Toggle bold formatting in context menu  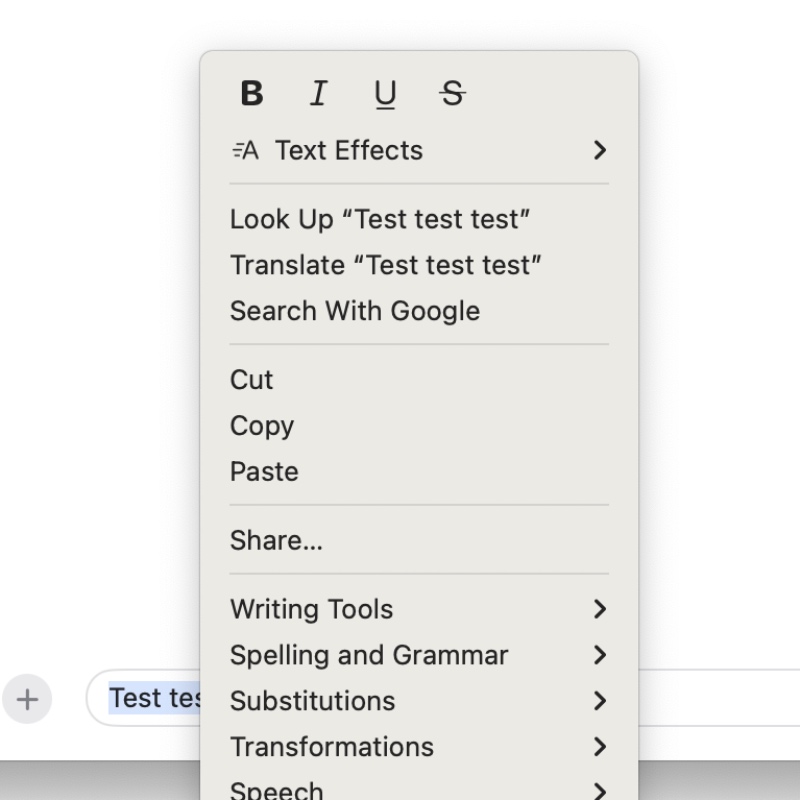pyautogui.click(x=252, y=94)
